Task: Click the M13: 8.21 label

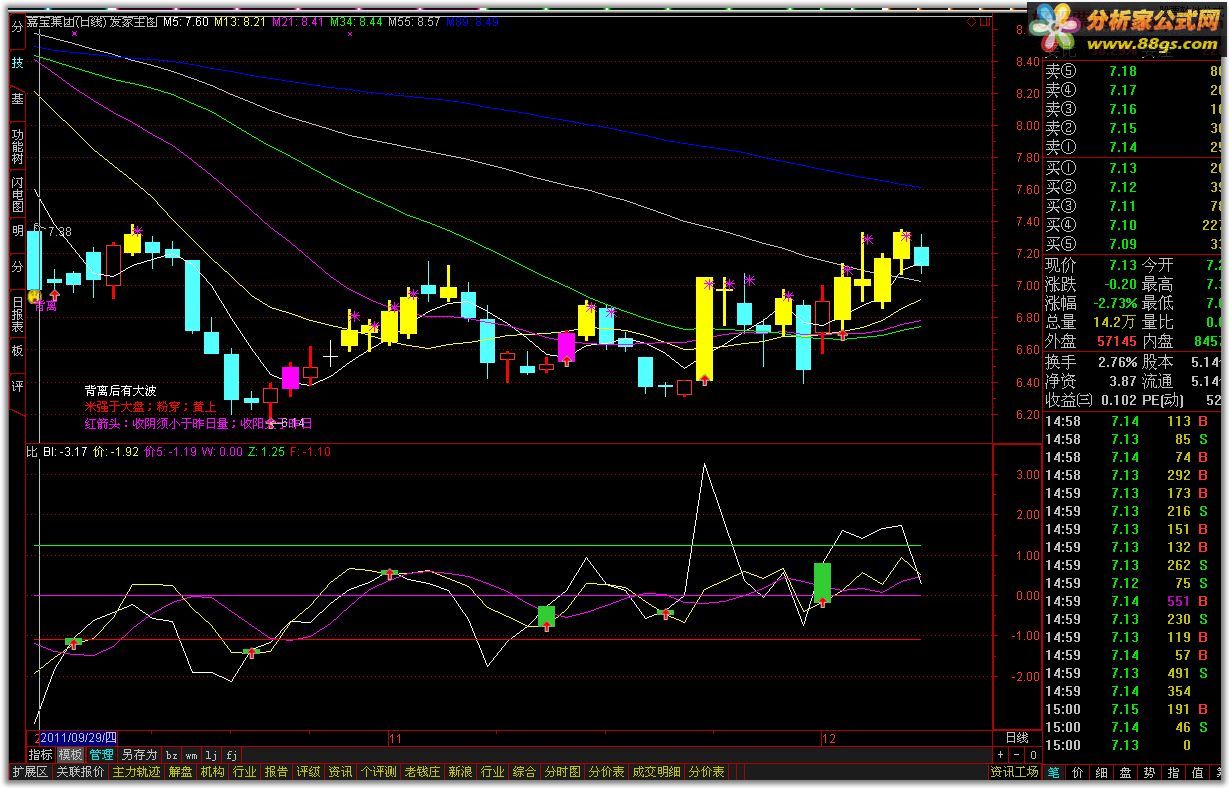Action: coord(239,21)
